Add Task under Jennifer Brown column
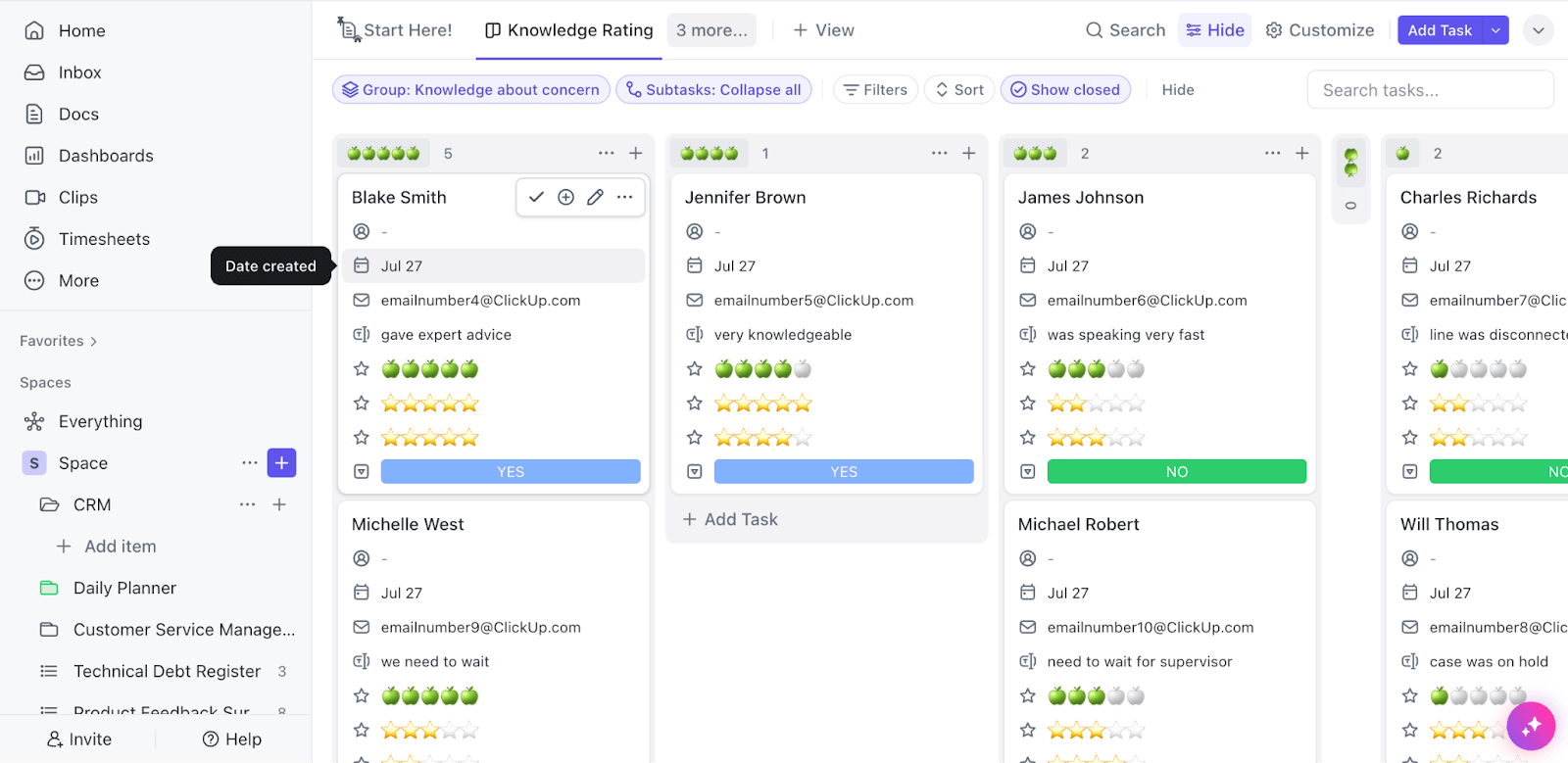This screenshot has height=763, width=1568. [x=730, y=519]
